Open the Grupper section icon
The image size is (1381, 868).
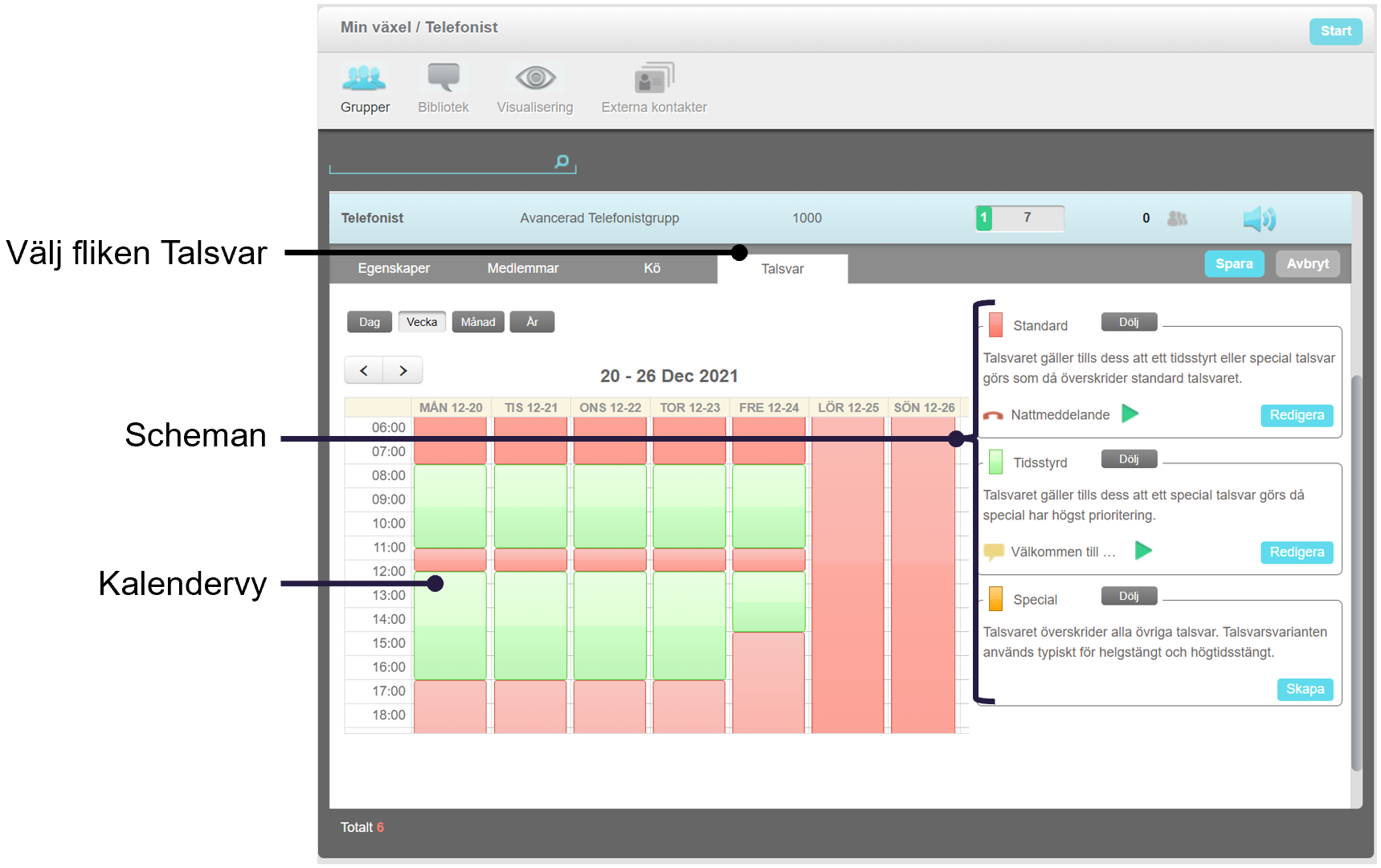(x=364, y=78)
